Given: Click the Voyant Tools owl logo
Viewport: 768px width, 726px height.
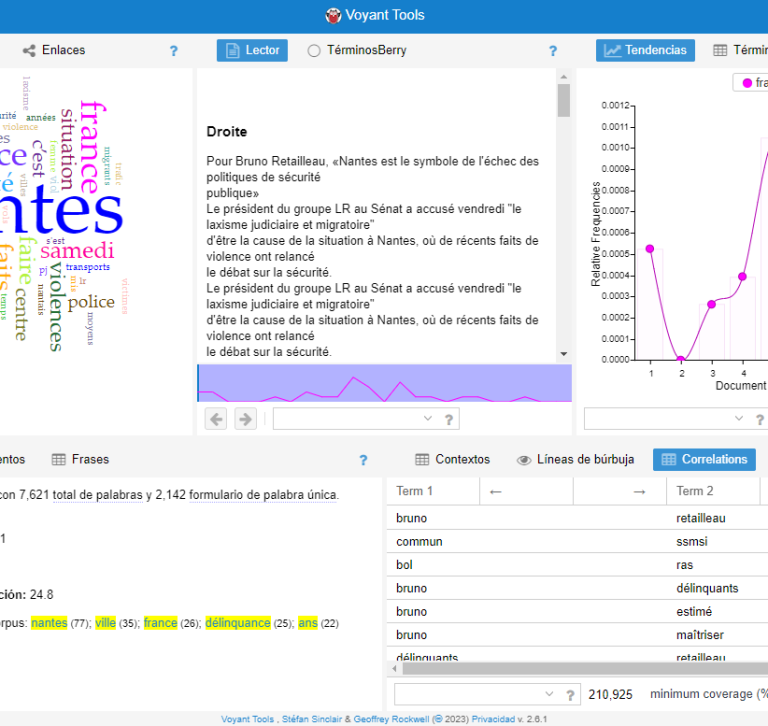Looking at the screenshot, I should [x=334, y=15].
